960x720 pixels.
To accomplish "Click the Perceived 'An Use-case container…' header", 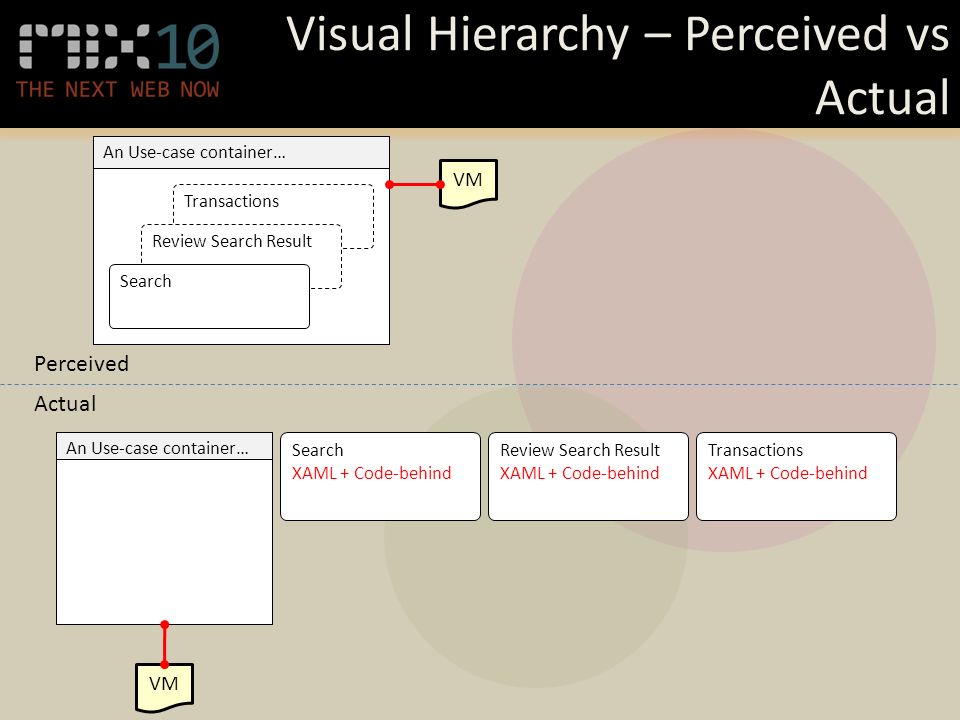I will click(x=241, y=152).
